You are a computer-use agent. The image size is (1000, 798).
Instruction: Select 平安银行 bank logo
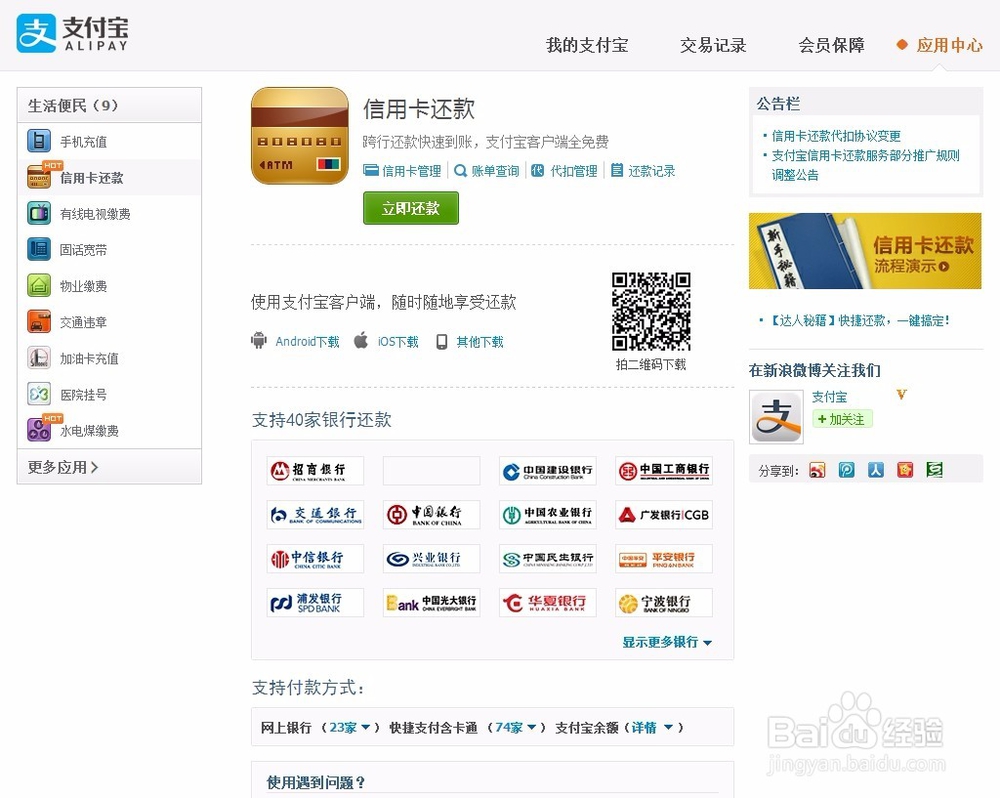[x=664, y=559]
